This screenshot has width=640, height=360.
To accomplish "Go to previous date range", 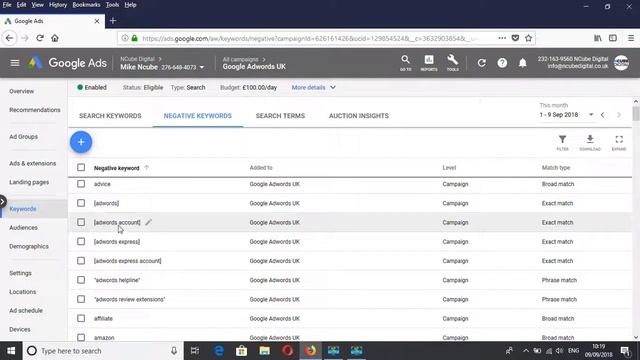I will (602, 115).
